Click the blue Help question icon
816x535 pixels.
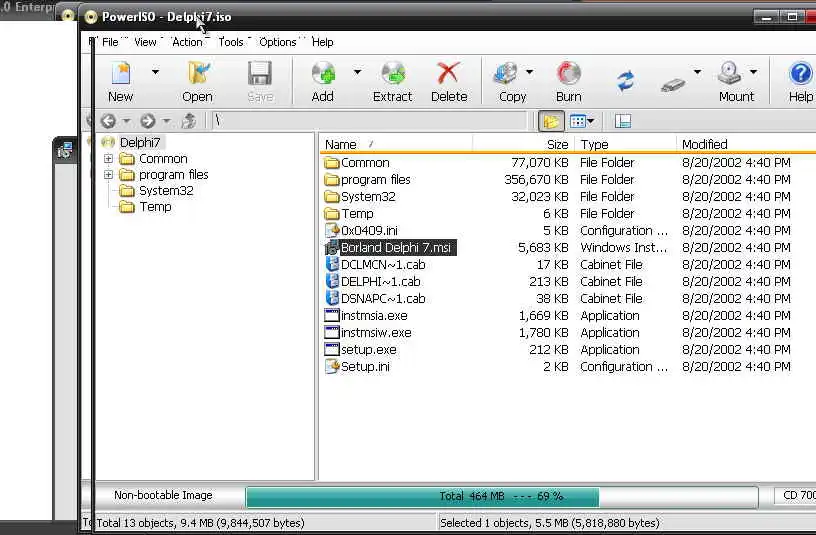click(800, 73)
